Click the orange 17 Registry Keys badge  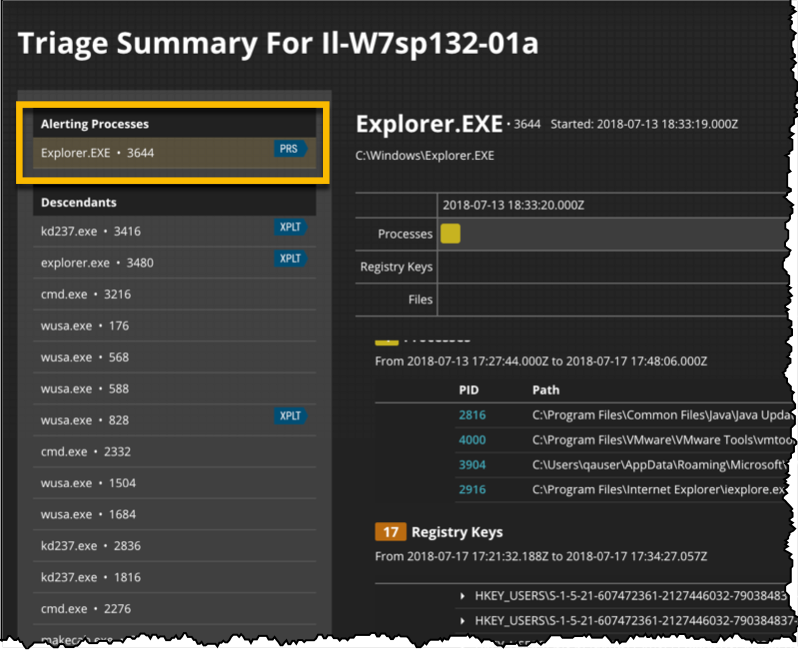click(x=390, y=532)
